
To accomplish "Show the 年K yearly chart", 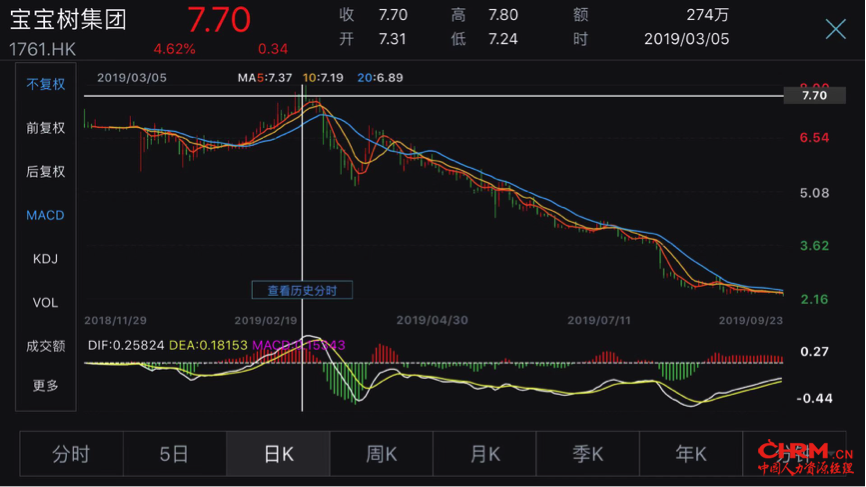I will click(691, 454).
